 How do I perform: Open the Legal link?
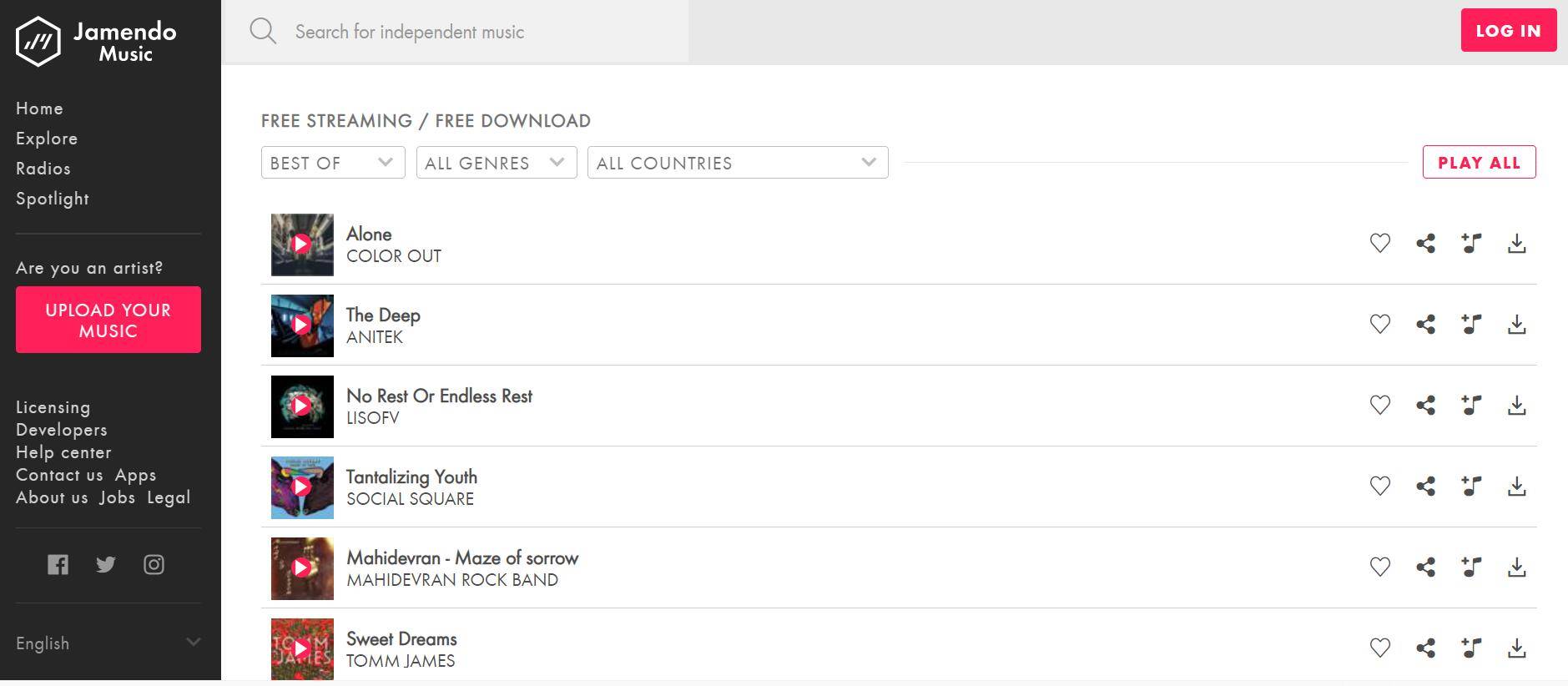tap(169, 497)
